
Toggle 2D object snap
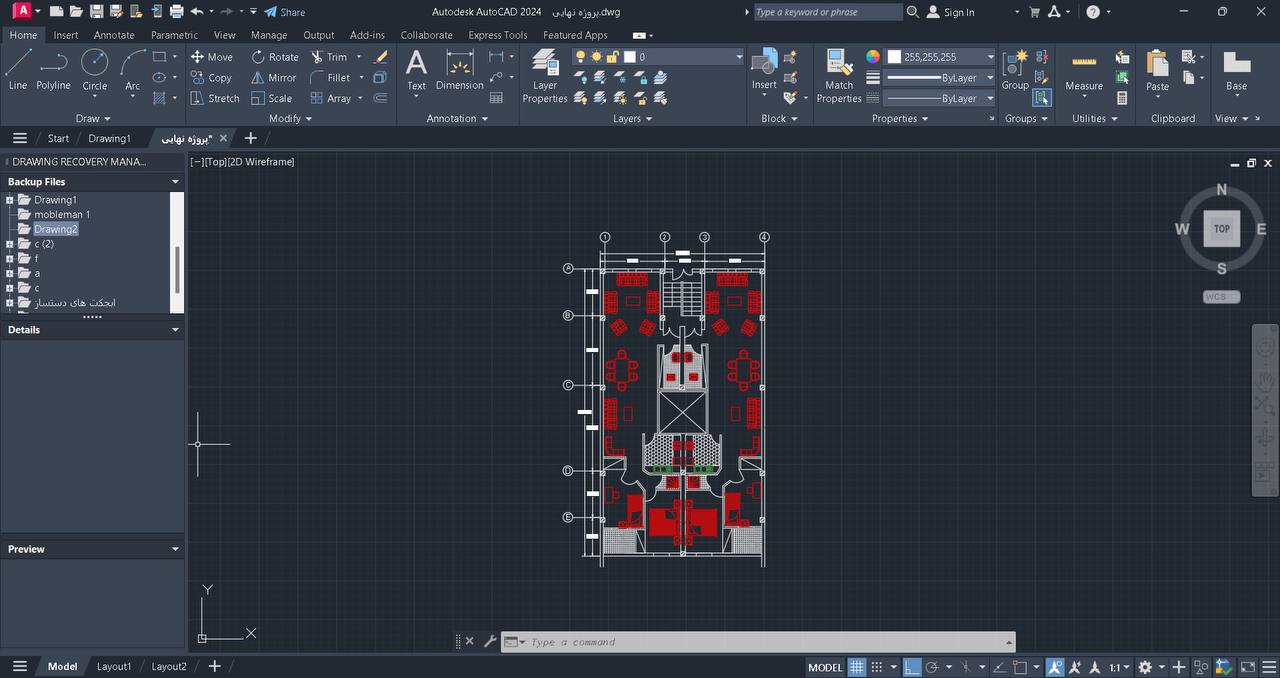(1021, 667)
